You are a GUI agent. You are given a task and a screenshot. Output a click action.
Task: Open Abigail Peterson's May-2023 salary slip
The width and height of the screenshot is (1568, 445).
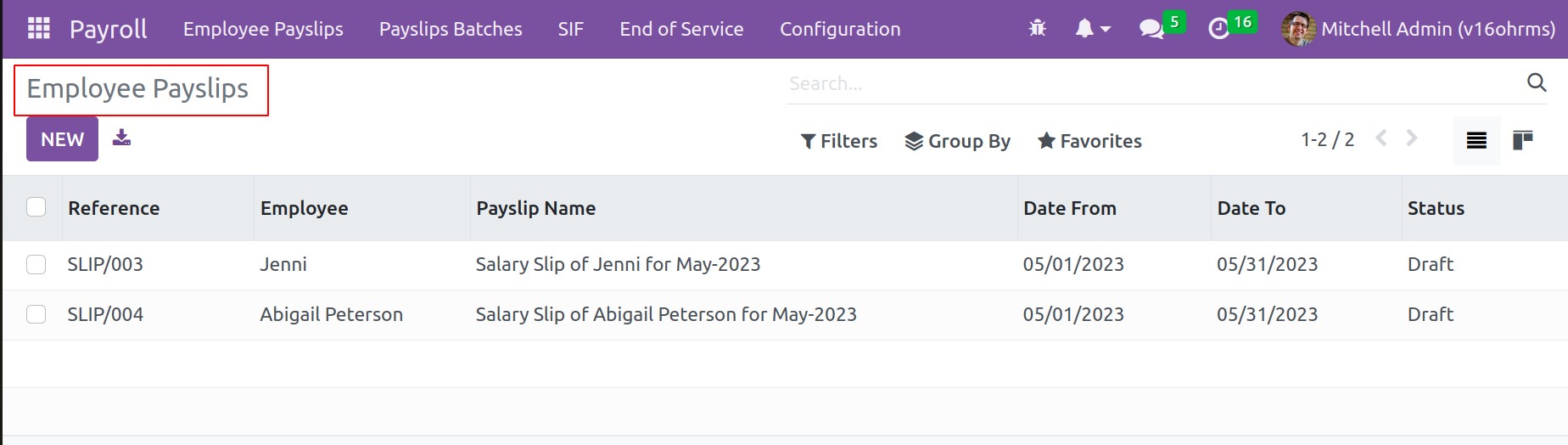click(x=665, y=314)
